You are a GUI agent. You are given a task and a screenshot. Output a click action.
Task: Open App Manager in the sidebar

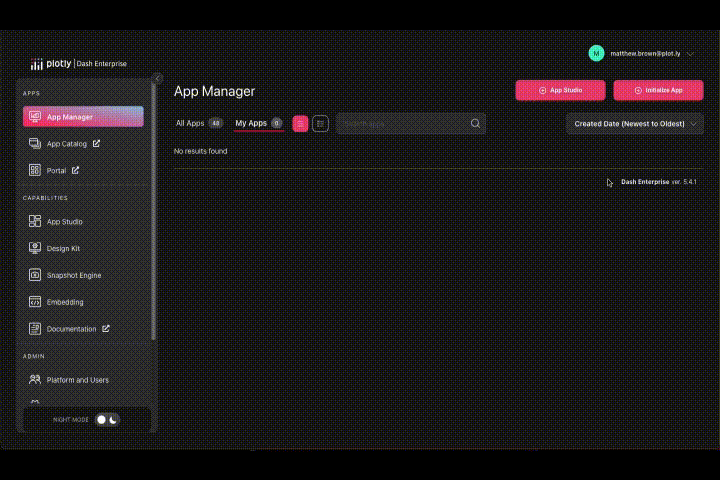[x=83, y=117]
